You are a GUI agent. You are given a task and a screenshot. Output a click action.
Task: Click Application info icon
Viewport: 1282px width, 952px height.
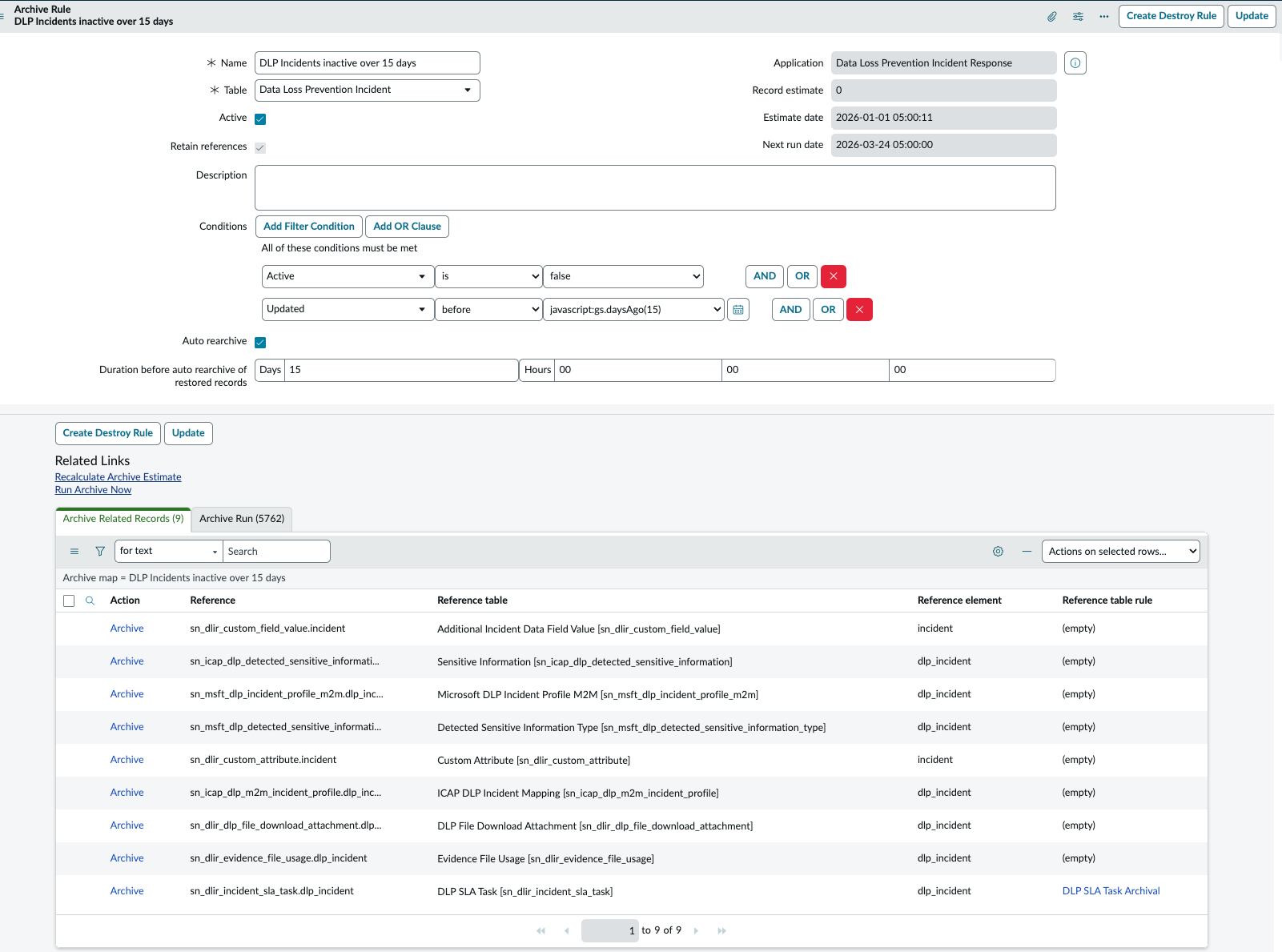(1075, 63)
